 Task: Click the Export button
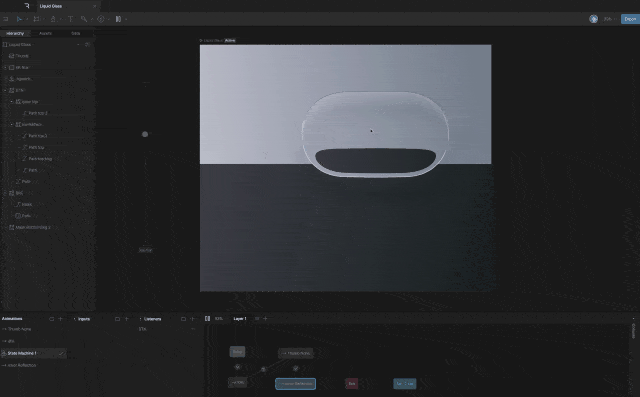click(630, 19)
